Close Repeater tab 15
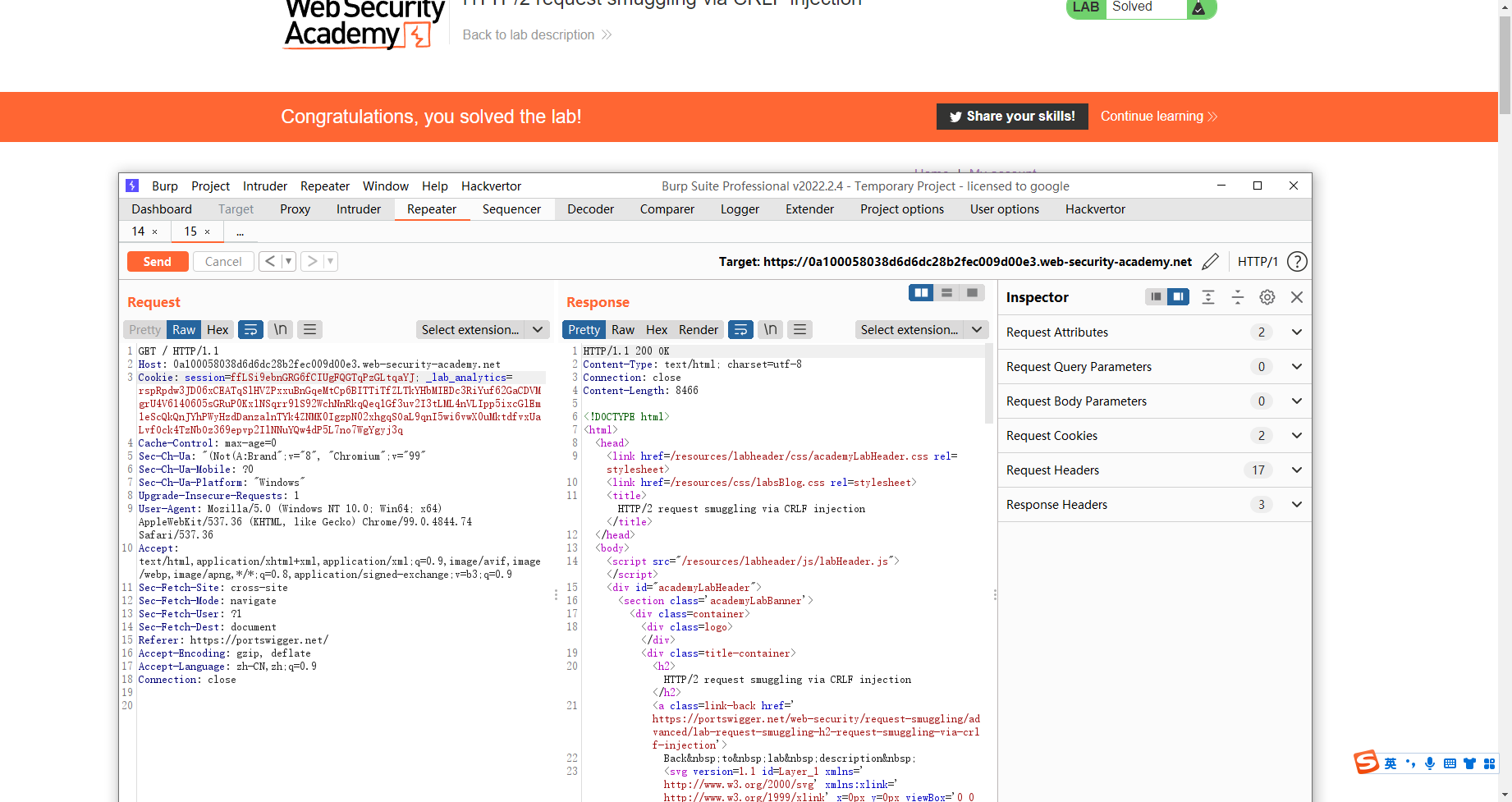Screen dimensions: 1512x802 click(x=207, y=232)
